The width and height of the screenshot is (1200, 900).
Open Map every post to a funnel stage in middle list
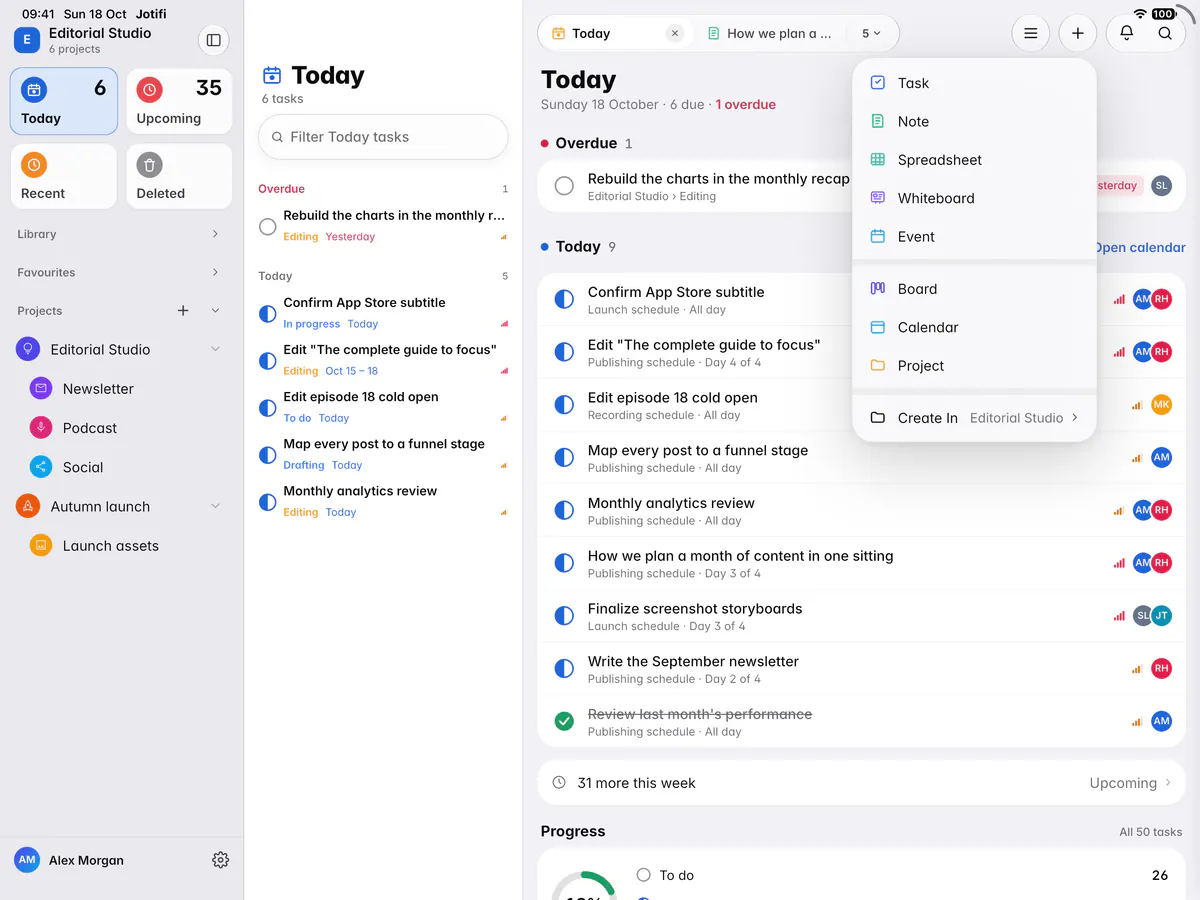383,454
